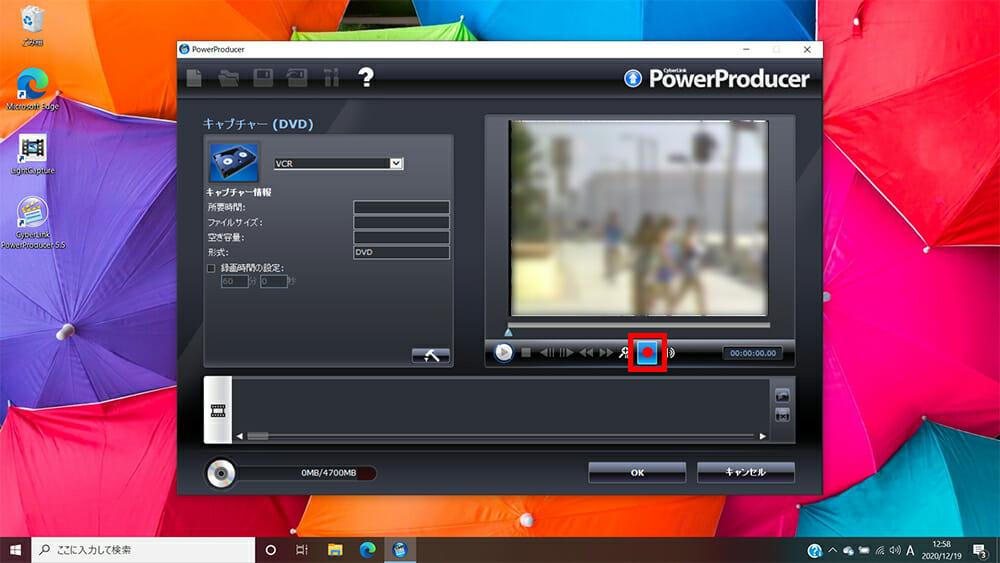Open help with the question mark icon
Image resolution: width=1000 pixels, height=563 pixels.
pos(365,78)
